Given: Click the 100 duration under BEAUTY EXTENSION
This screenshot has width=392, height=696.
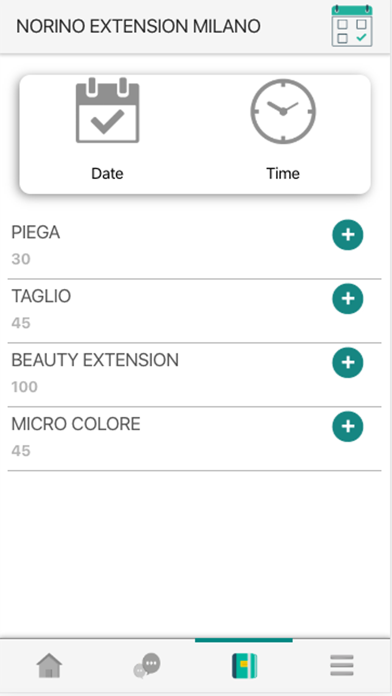Looking at the screenshot, I should (24, 387).
